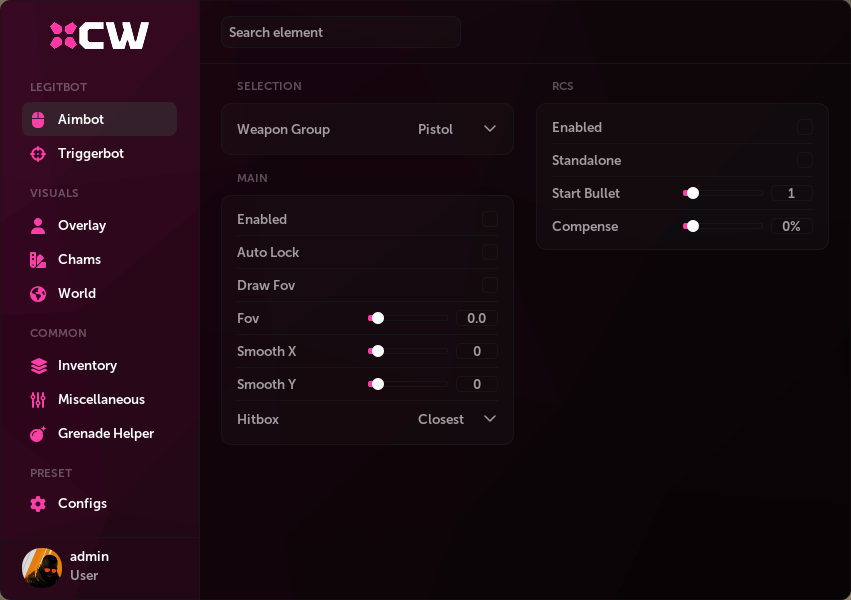Viewport: 851px width, 600px height.
Task: Click the CW logo at the top
Action: [x=99, y=35]
